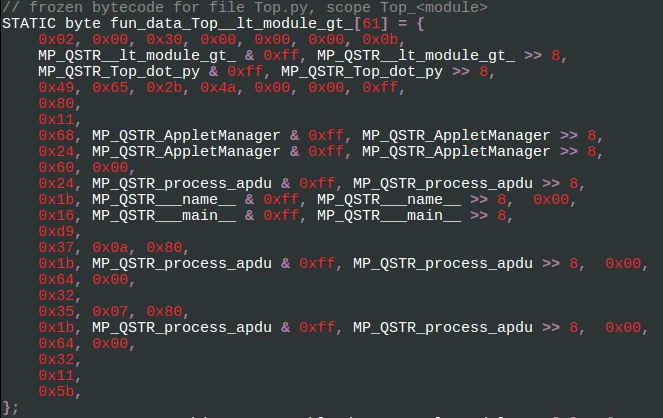Click the 0x5b byte value

[x=56, y=392]
